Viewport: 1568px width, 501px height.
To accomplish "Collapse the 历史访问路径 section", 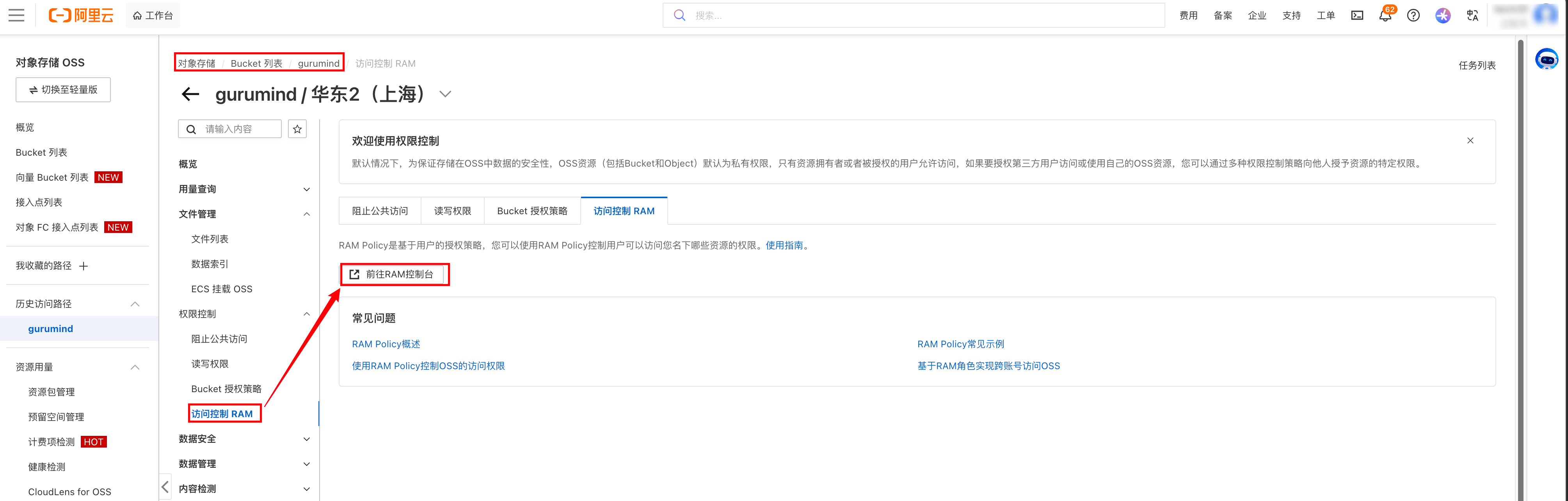I will click(135, 304).
